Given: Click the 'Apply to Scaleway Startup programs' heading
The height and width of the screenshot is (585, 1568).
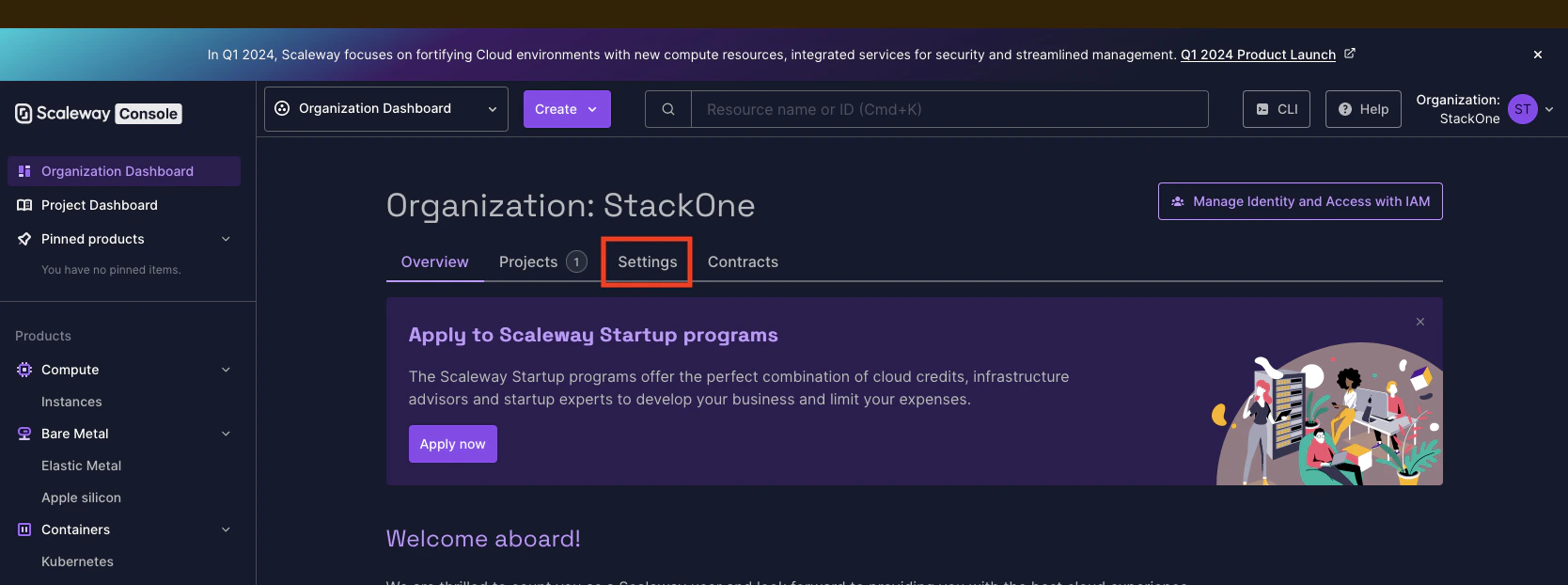Looking at the screenshot, I should pos(593,335).
